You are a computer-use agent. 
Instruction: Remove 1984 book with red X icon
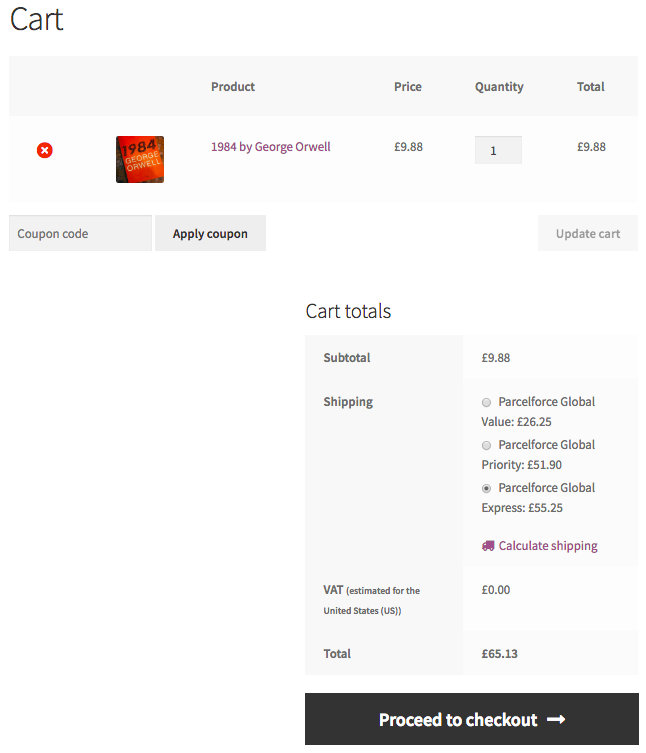(x=45, y=150)
